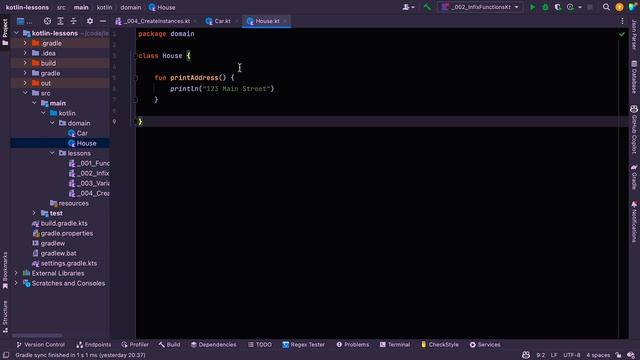Image resolution: width=640 pixels, height=360 pixels.
Task: Build project with the hammer icon
Action: tap(427, 7)
